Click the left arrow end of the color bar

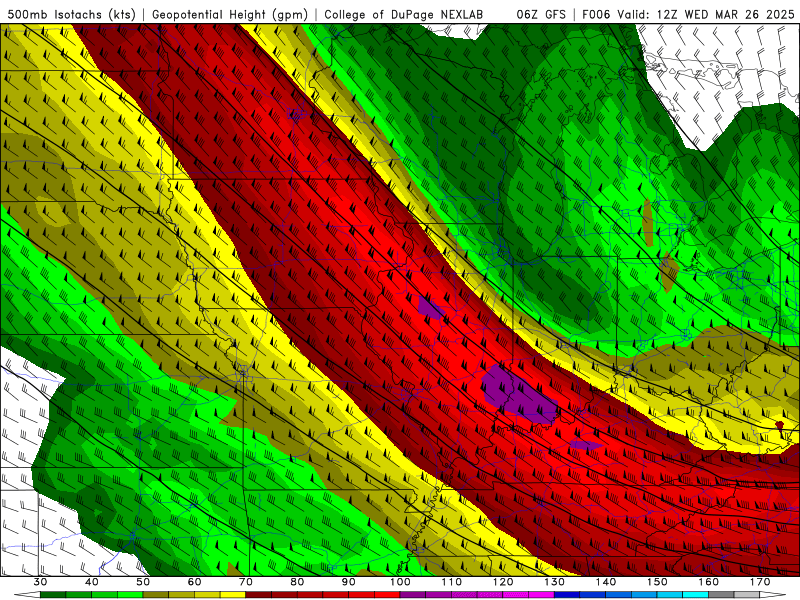[27, 594]
